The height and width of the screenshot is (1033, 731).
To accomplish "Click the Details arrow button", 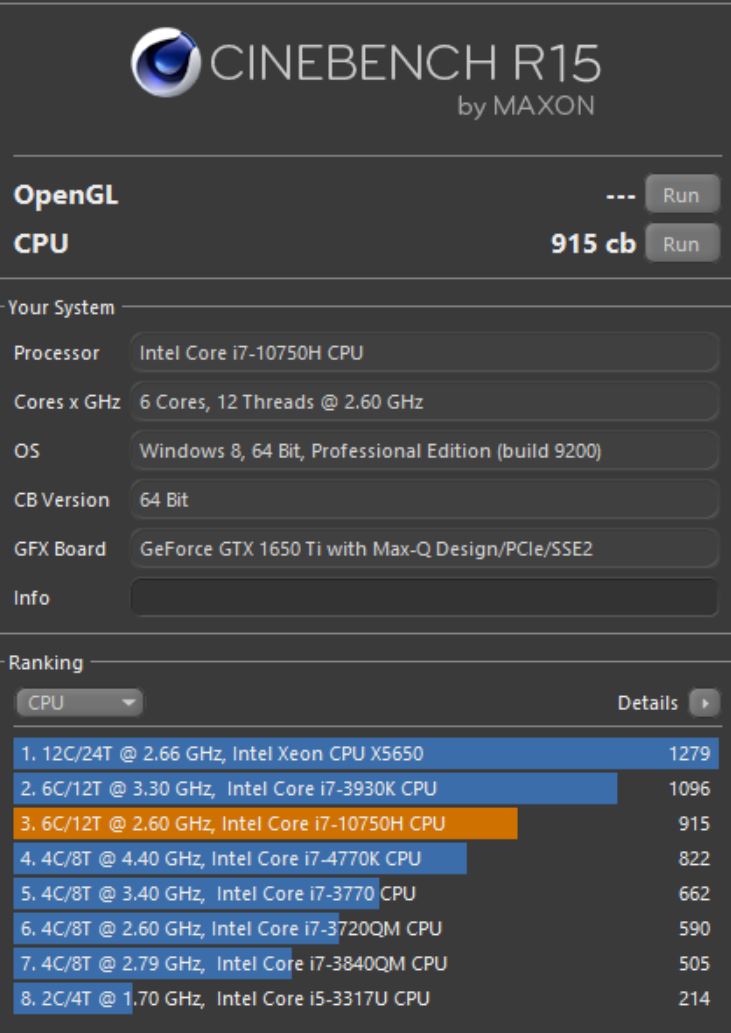I will 705,703.
